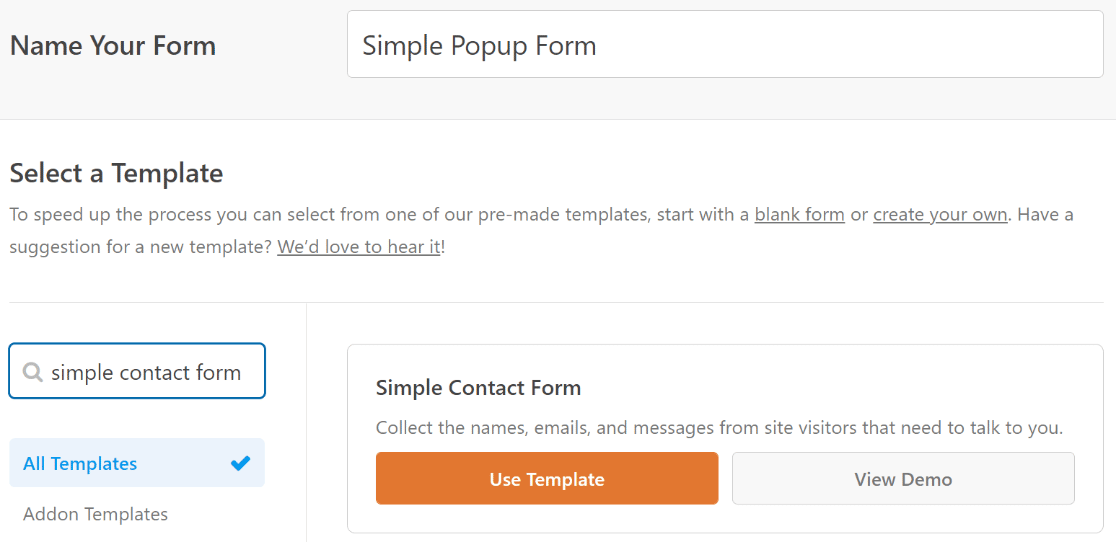This screenshot has width=1116, height=542.
Task: Focus the Name Your Form text field
Action: 725,44
